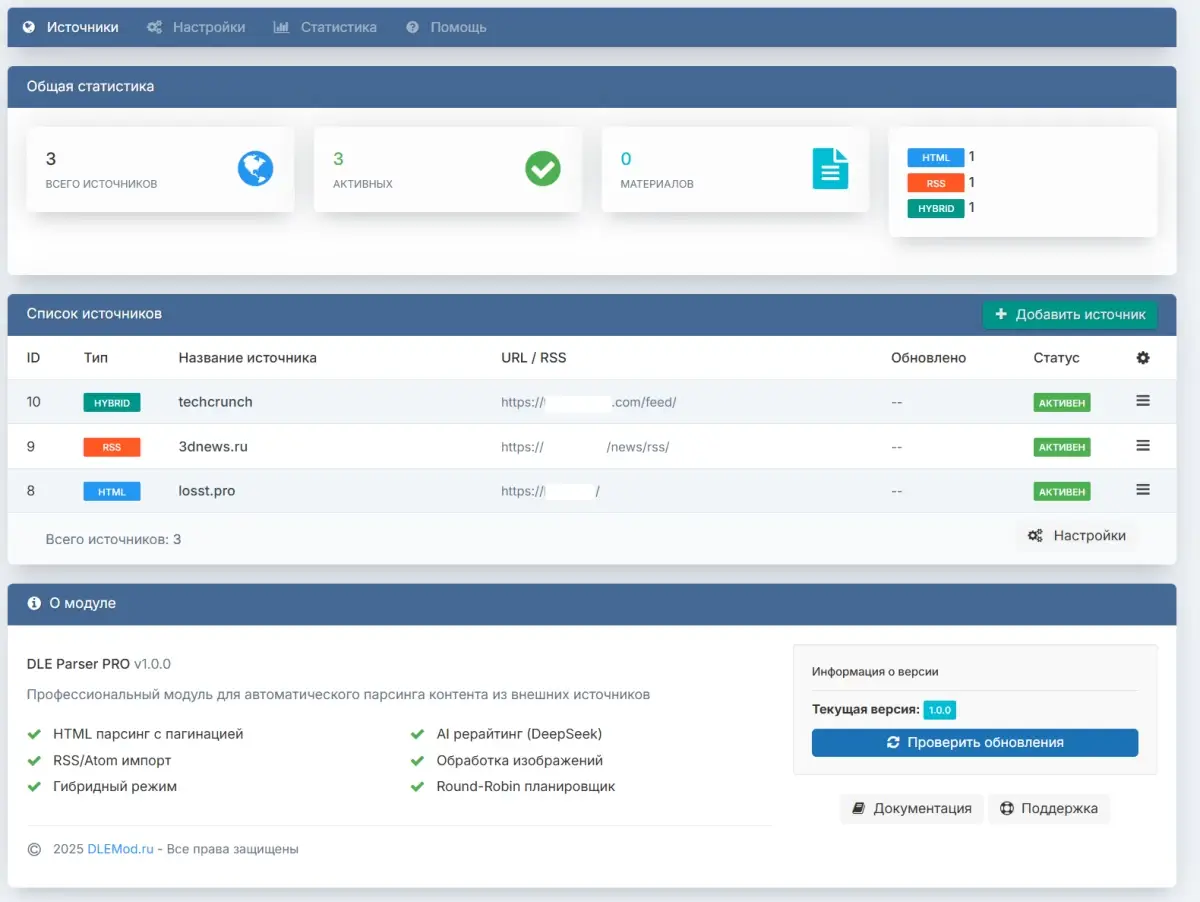The height and width of the screenshot is (902, 1200).
Task: Open actions menu for losst.pro row
Action: click(1143, 490)
